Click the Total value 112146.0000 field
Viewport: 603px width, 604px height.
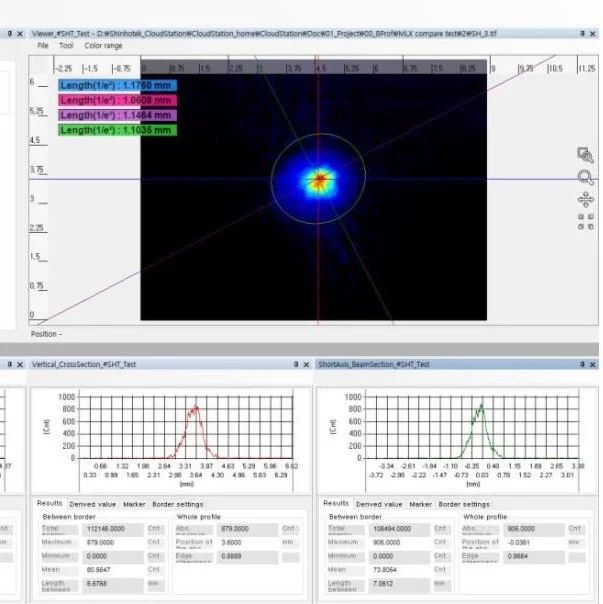point(113,529)
